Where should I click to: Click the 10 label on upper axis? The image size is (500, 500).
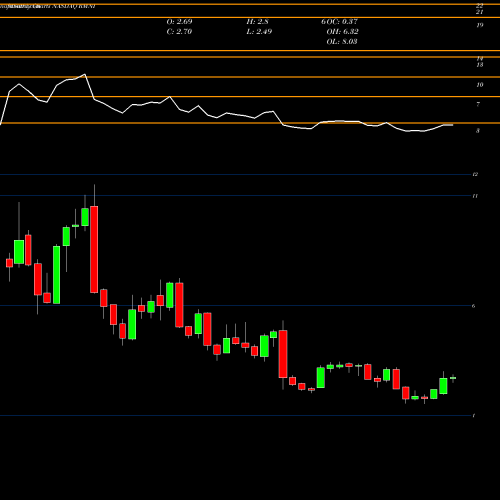click(480, 85)
